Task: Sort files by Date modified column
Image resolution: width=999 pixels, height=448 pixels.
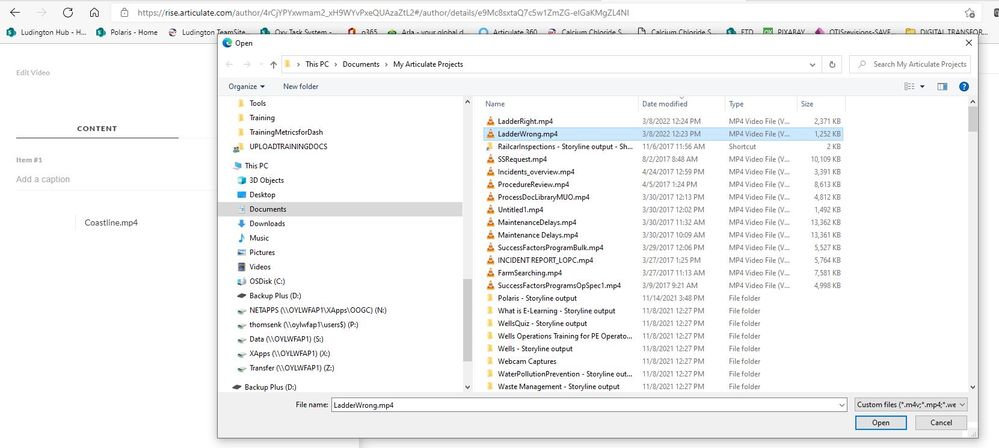Action: pos(665,104)
